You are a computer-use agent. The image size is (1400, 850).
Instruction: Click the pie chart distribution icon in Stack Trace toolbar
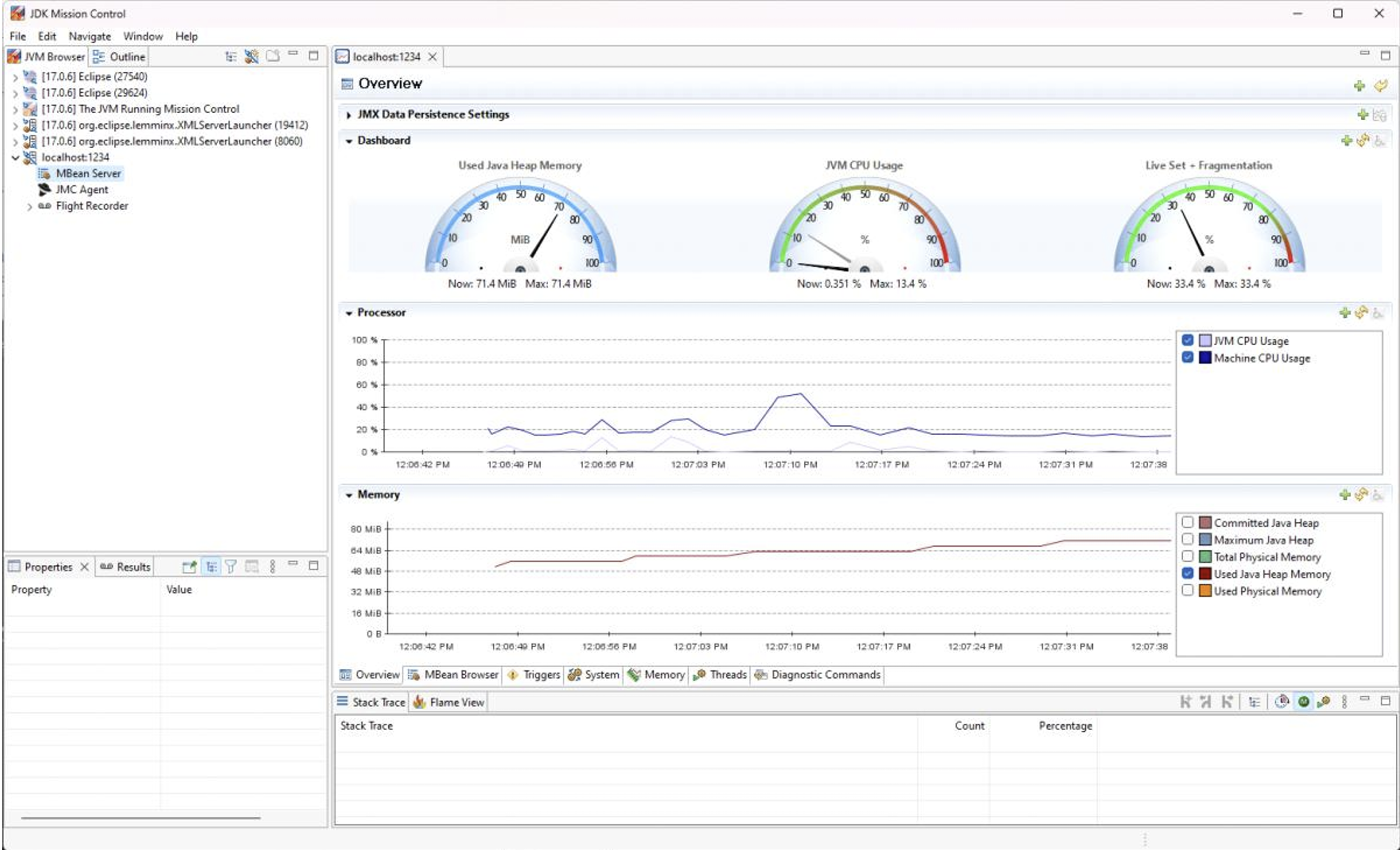[x=1282, y=702]
